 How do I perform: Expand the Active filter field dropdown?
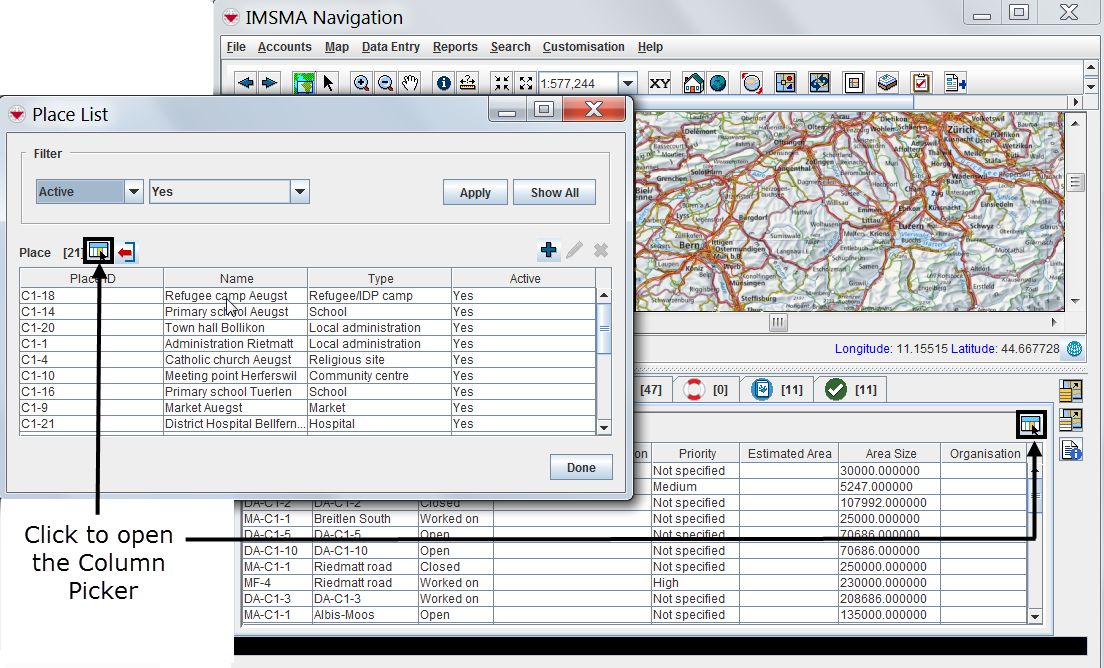pos(134,192)
